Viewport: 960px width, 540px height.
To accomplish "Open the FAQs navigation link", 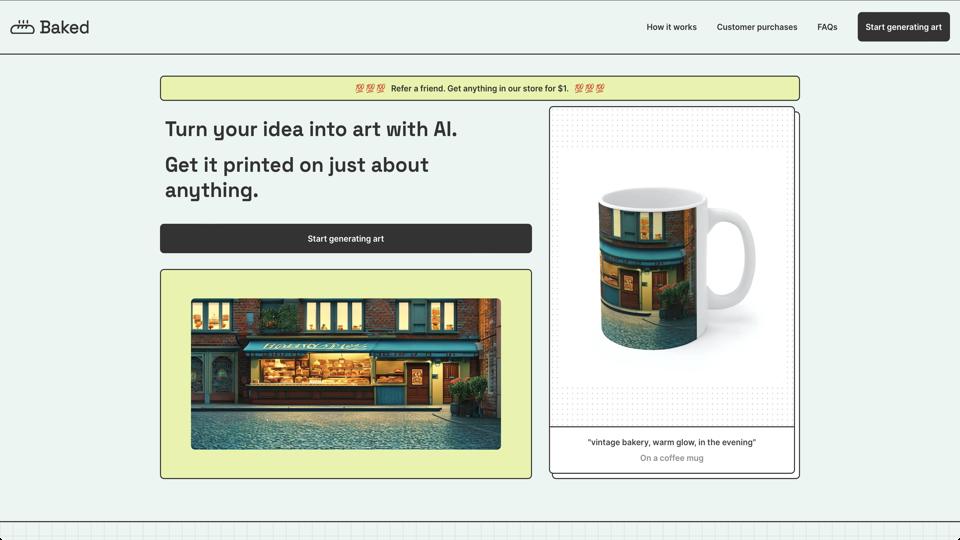I will 827,27.
